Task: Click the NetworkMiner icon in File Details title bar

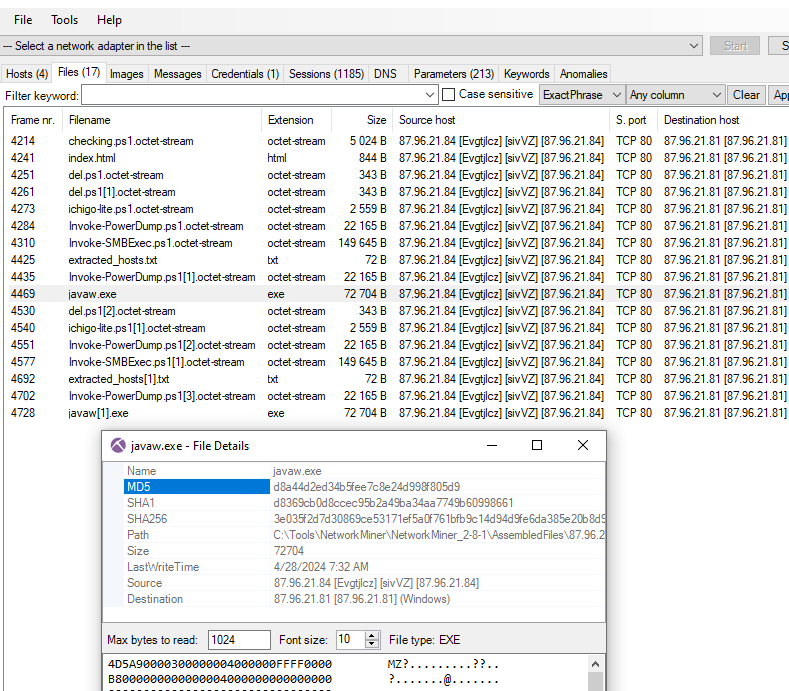Action: 118,446
